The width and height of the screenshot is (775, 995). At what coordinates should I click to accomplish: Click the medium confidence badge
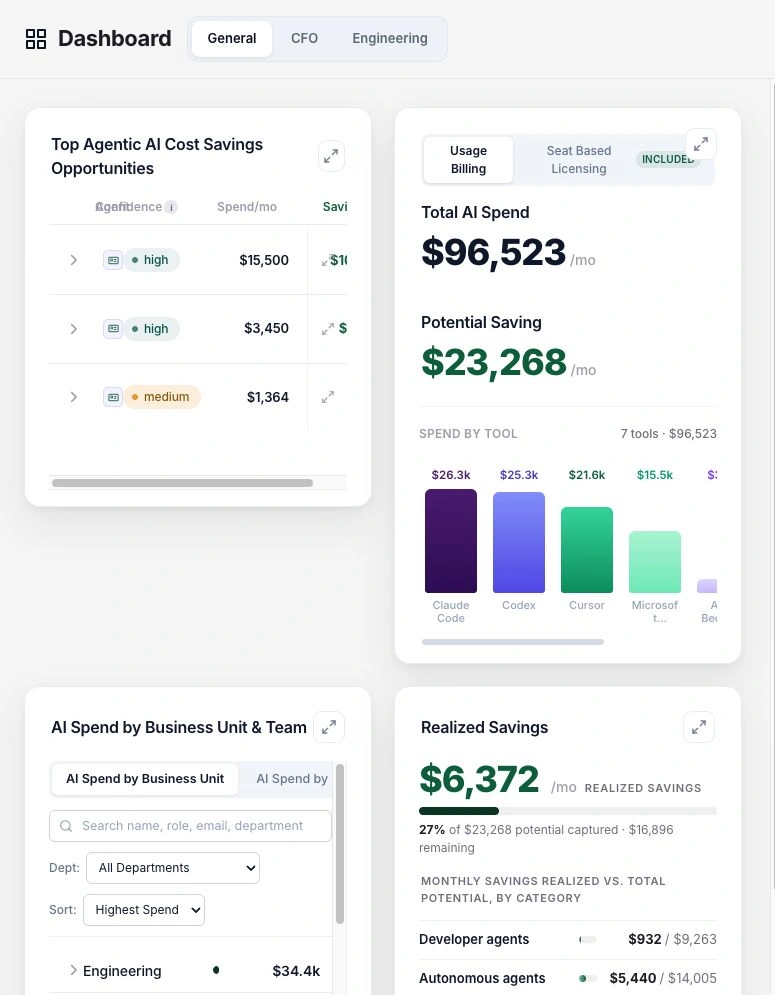[x=162, y=397]
